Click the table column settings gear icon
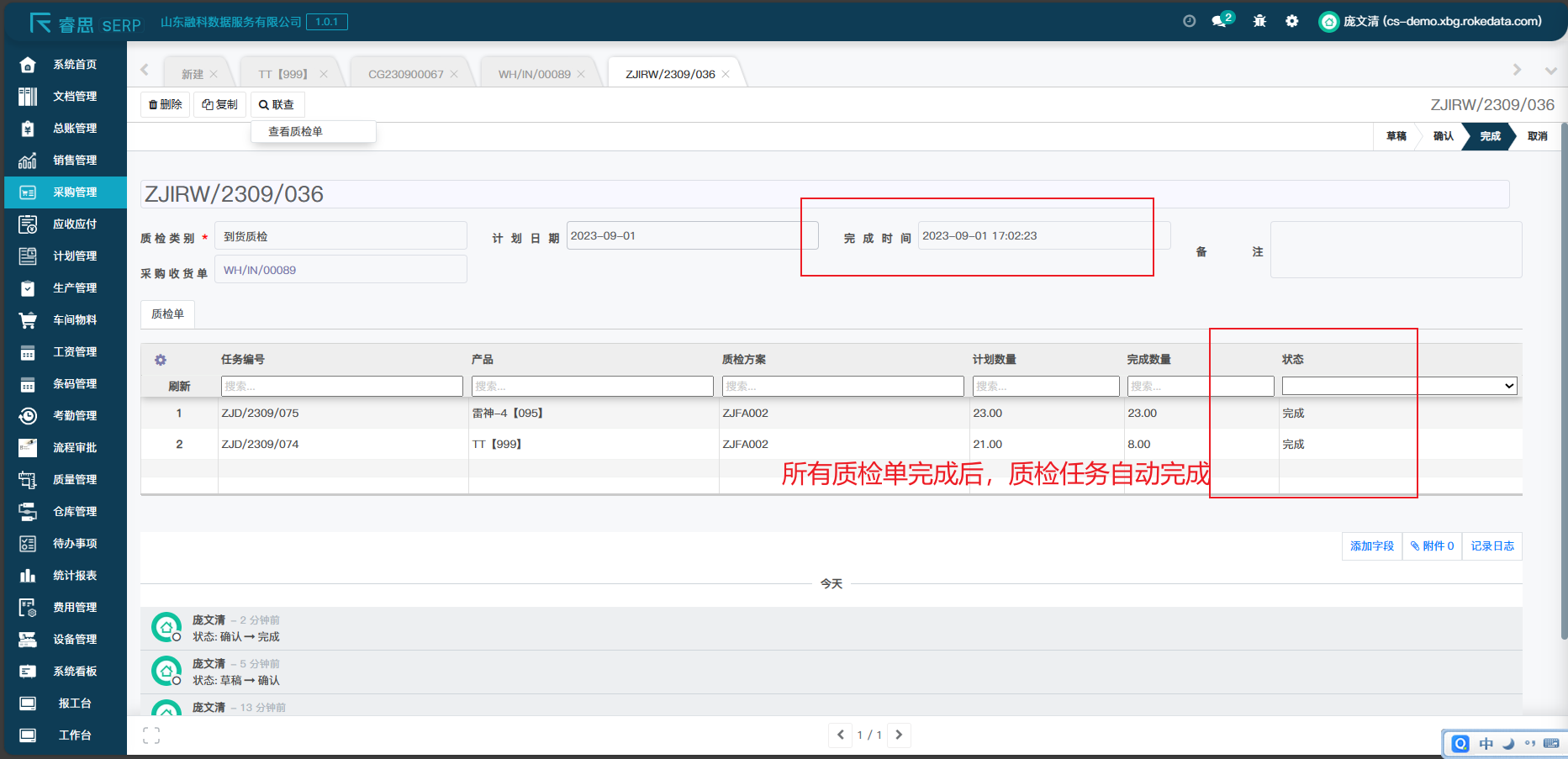 [161, 360]
